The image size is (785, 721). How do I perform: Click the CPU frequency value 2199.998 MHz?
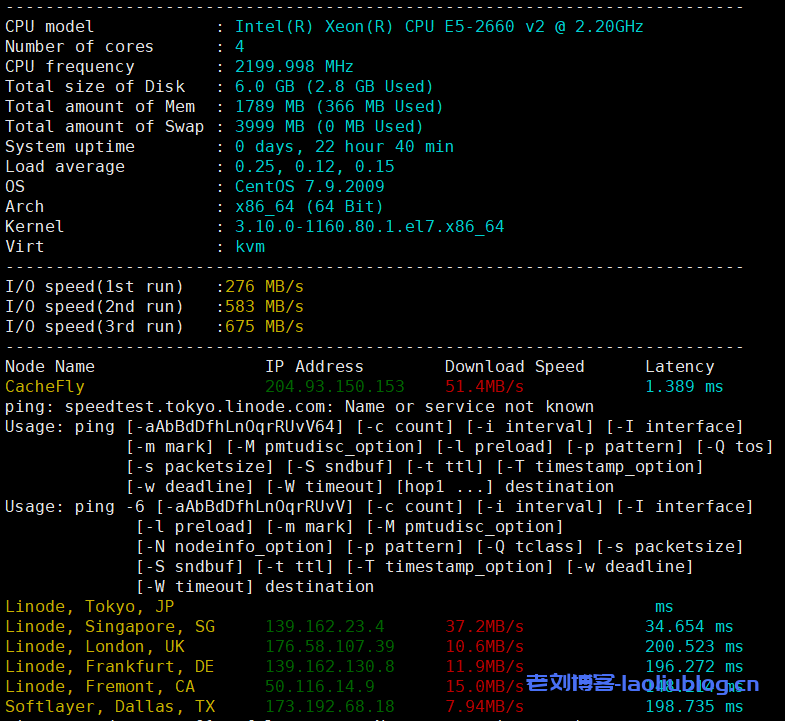pyautogui.click(x=294, y=67)
